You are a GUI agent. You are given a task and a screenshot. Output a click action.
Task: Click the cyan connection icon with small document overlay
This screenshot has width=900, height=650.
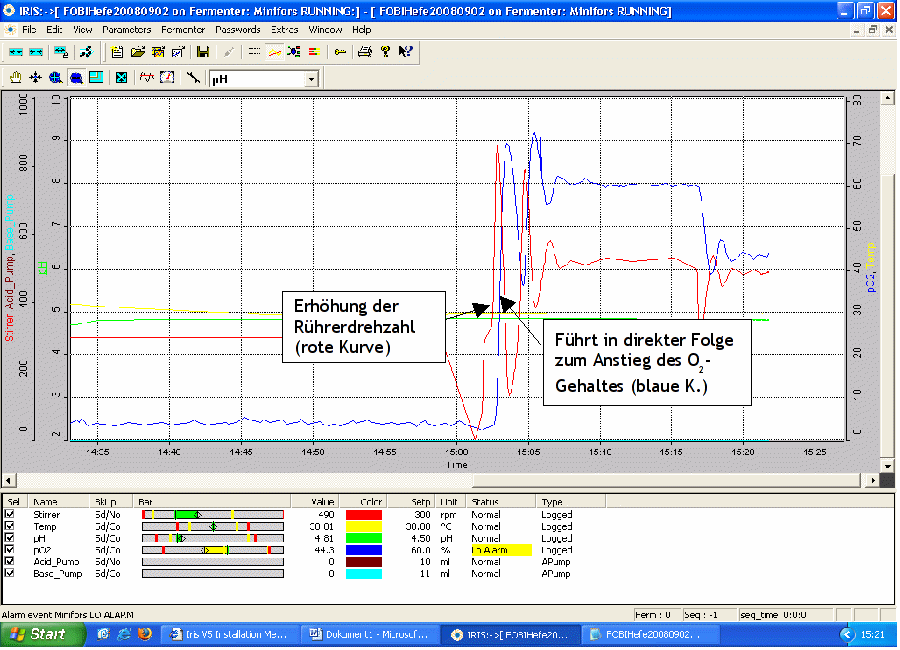61,52
